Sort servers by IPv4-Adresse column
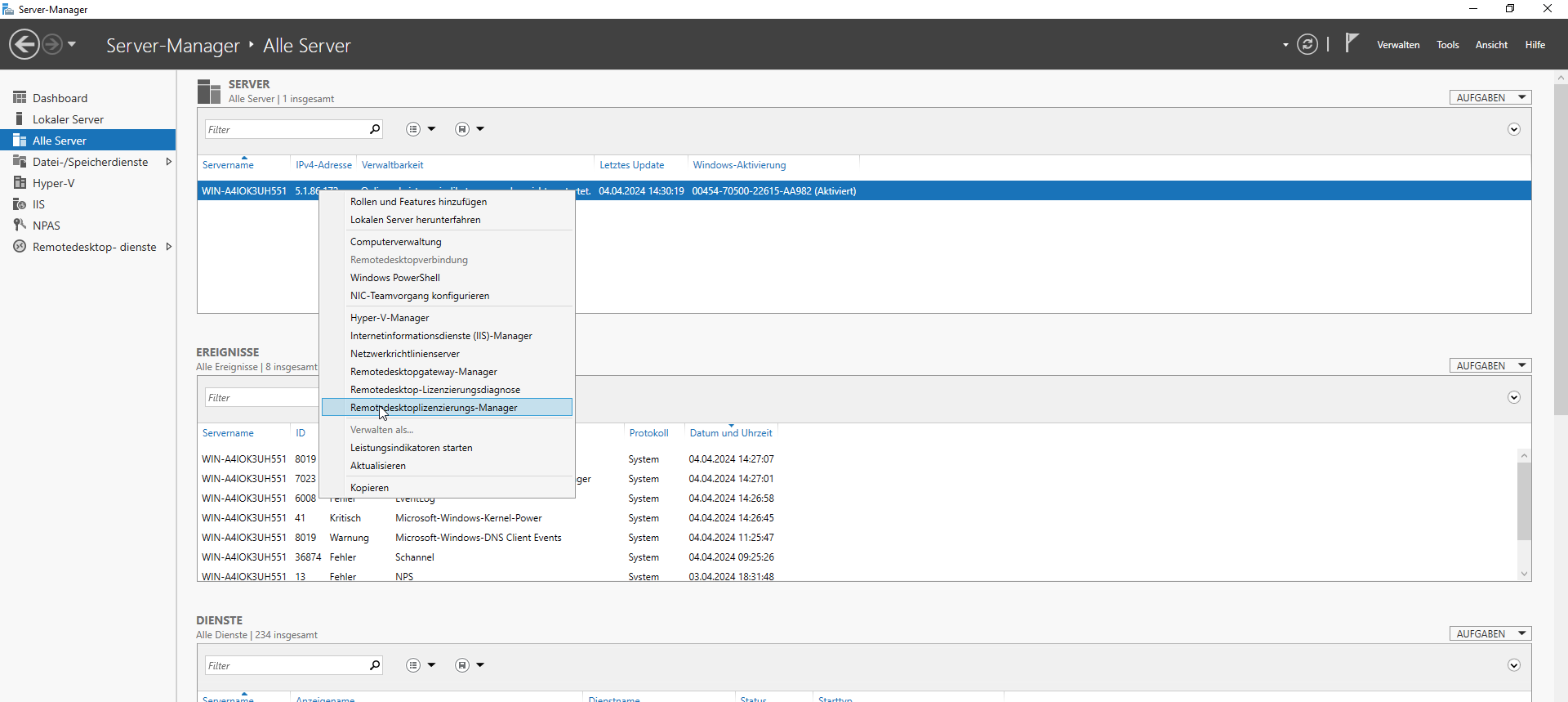This screenshot has height=702, width=1568. click(323, 165)
